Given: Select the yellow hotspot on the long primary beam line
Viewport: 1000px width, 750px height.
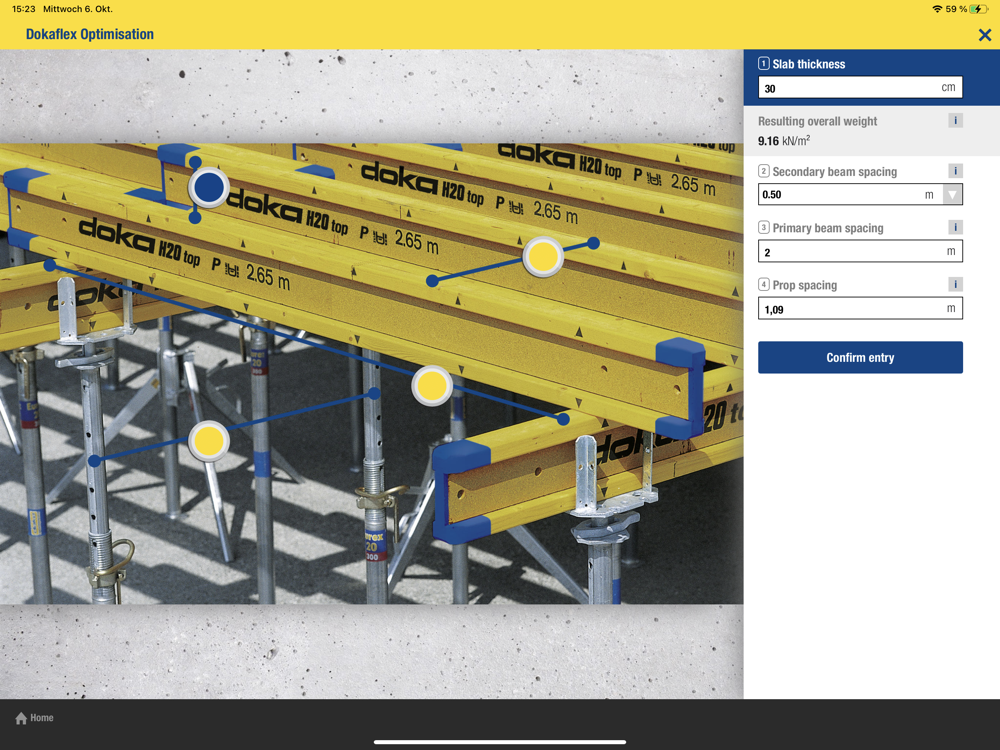Looking at the screenshot, I should point(432,385).
